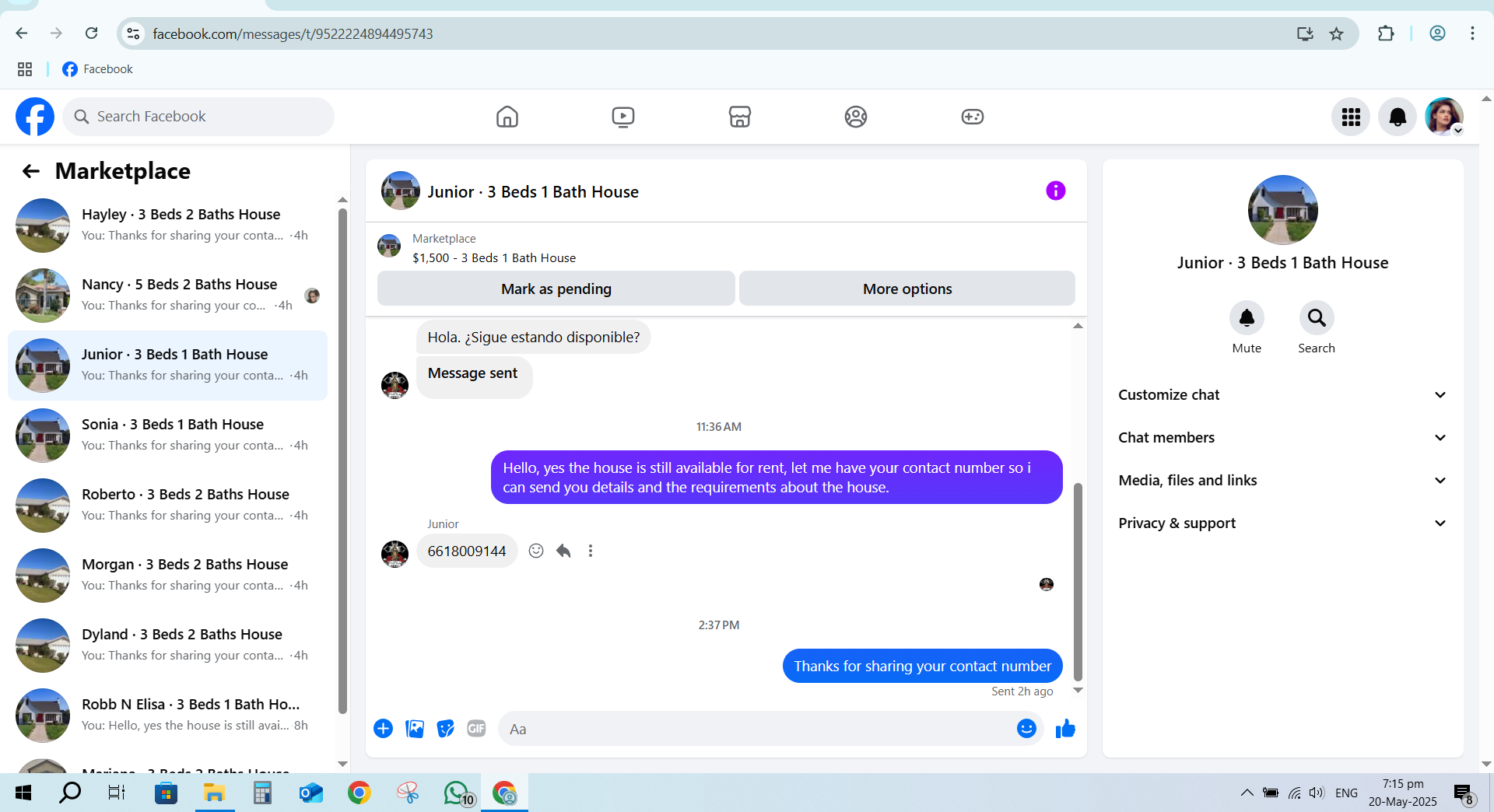The height and width of the screenshot is (812, 1494).
Task: Reply to the 6618009144 message
Action: point(563,551)
